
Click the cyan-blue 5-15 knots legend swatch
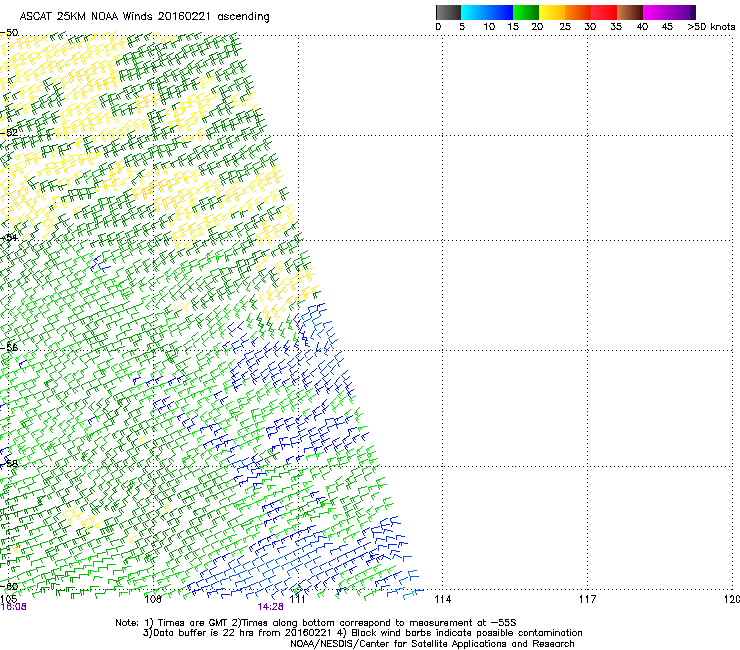[487, 12]
